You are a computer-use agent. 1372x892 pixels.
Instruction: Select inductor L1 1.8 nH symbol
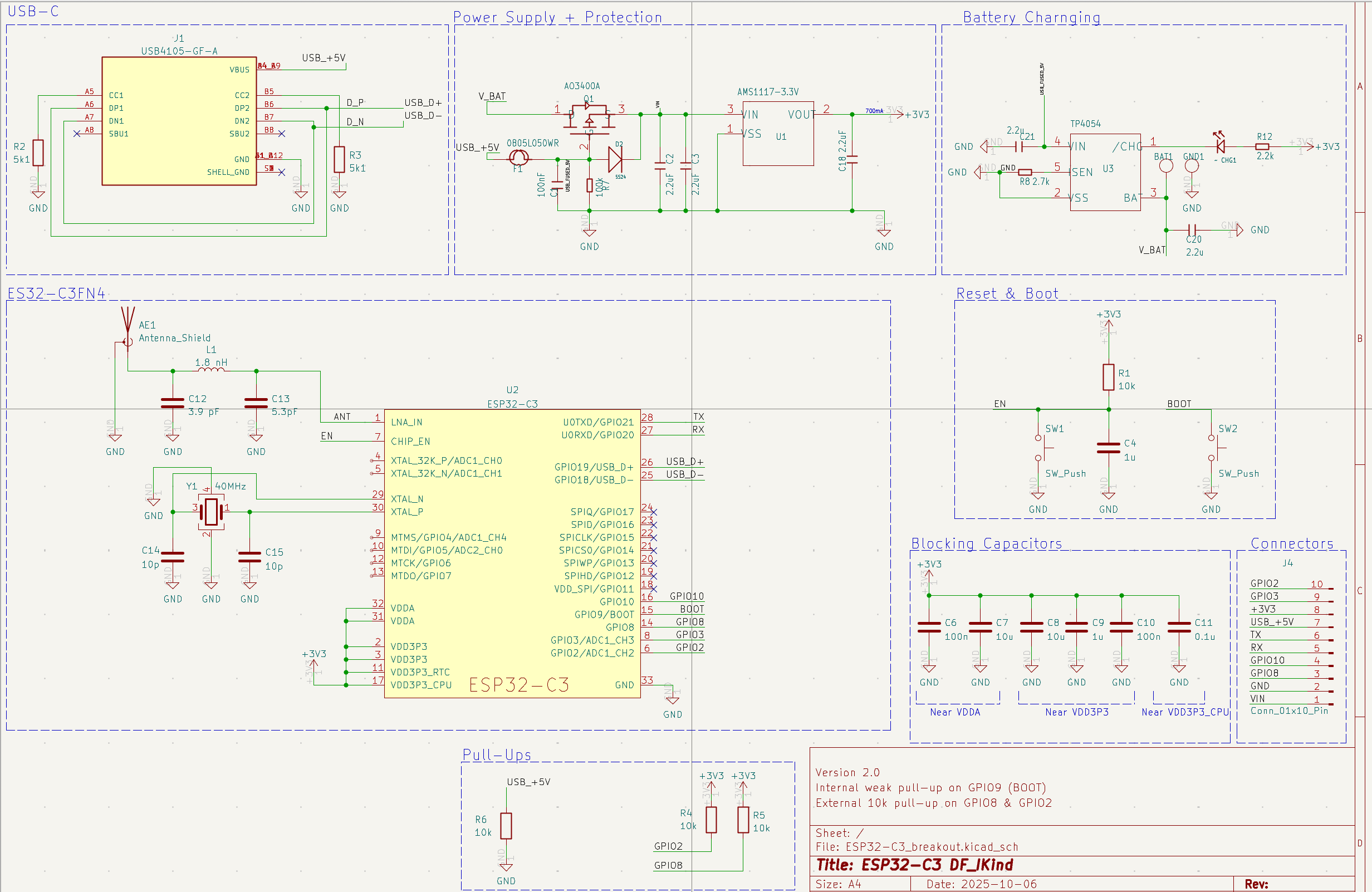point(211,370)
